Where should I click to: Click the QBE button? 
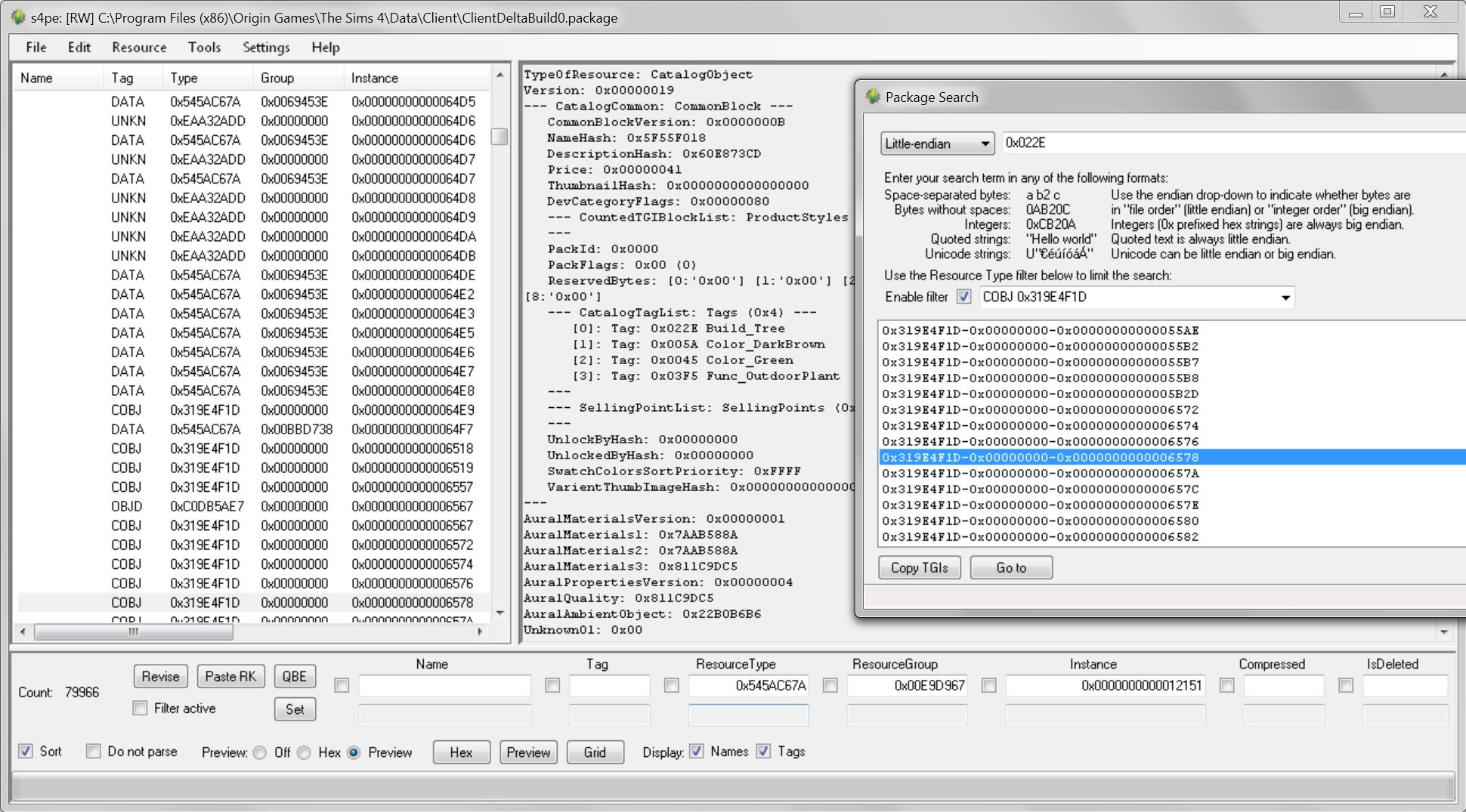[x=295, y=676]
